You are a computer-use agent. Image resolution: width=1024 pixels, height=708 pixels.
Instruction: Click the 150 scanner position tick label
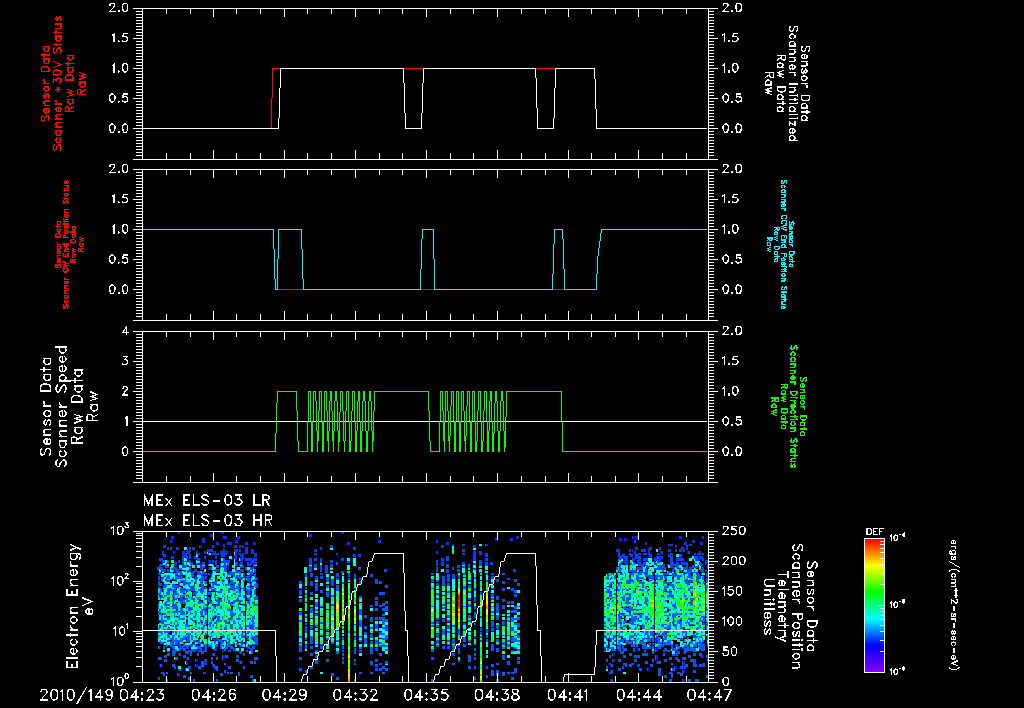click(733, 591)
